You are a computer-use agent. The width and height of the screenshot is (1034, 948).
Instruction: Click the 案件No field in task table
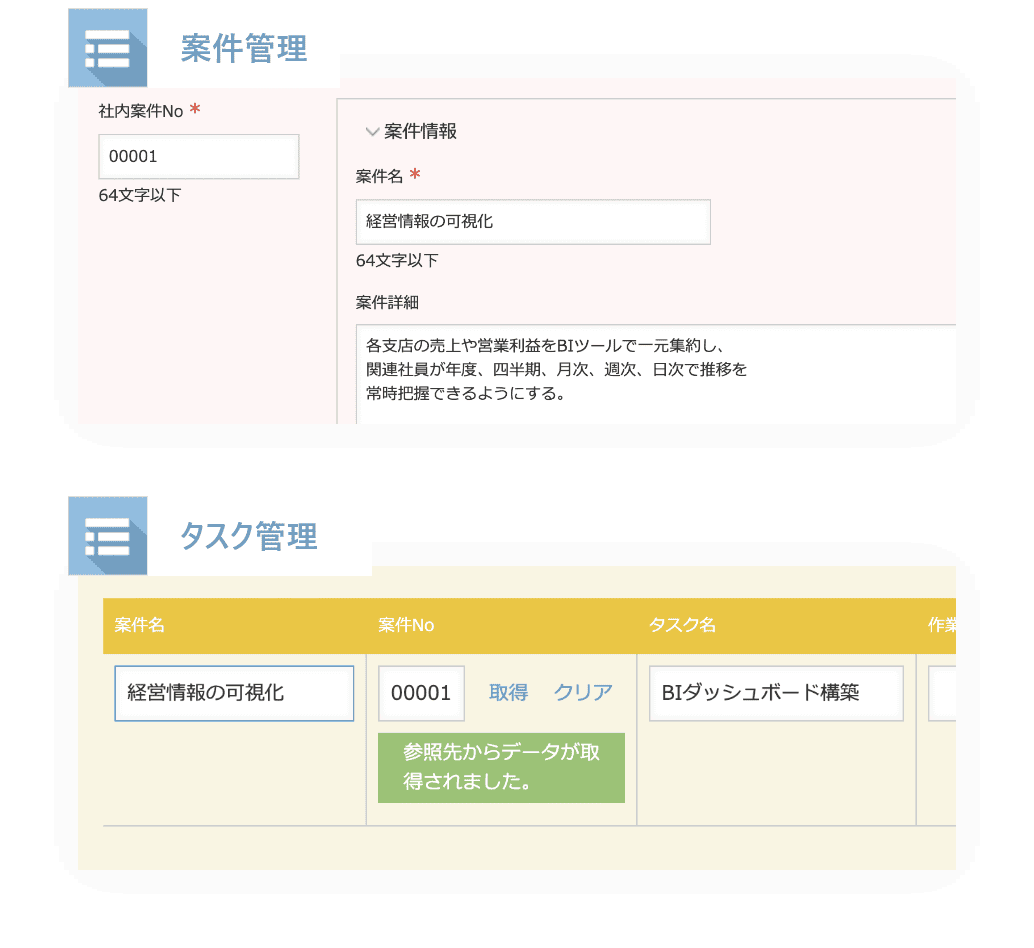(421, 693)
